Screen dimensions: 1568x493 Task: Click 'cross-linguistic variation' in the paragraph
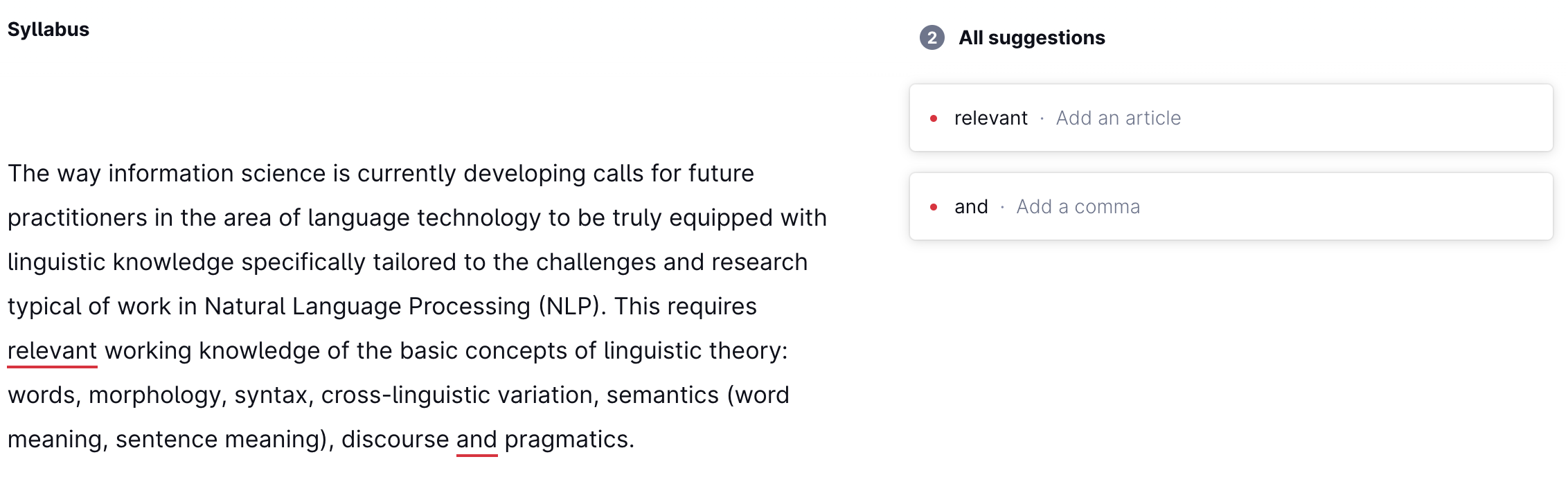[x=457, y=395]
